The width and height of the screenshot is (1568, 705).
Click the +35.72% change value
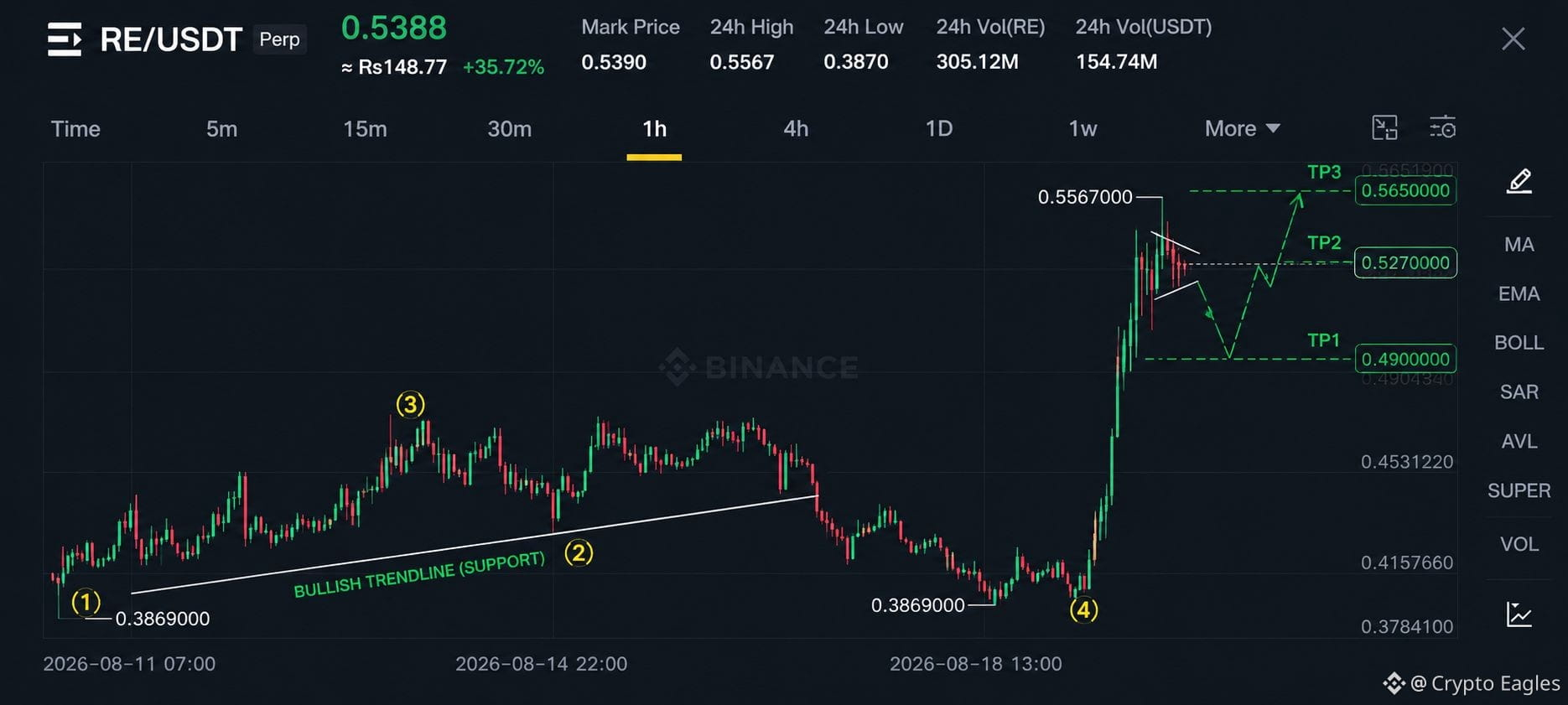click(503, 67)
